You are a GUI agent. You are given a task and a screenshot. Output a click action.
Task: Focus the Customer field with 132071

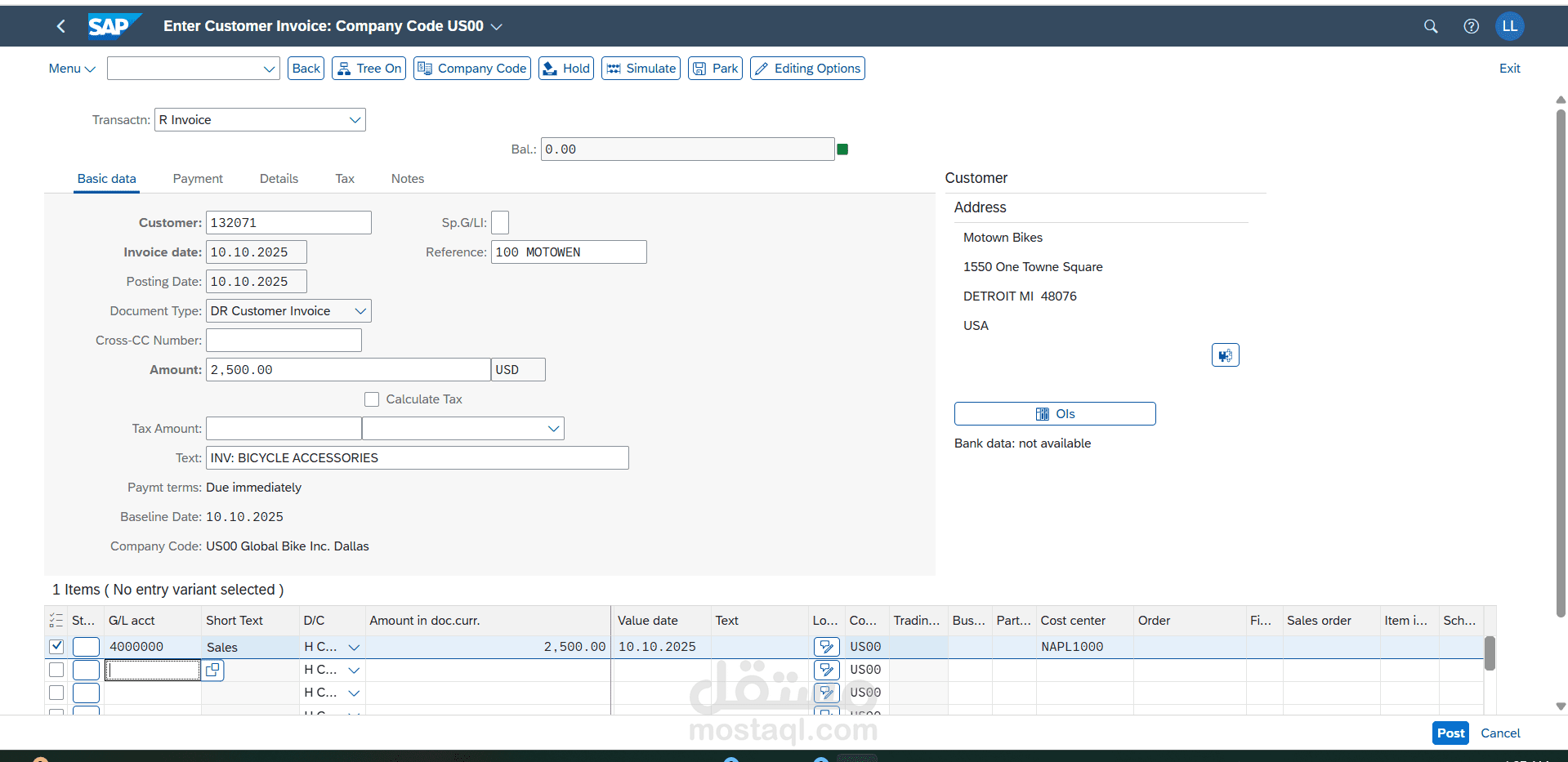tap(288, 223)
